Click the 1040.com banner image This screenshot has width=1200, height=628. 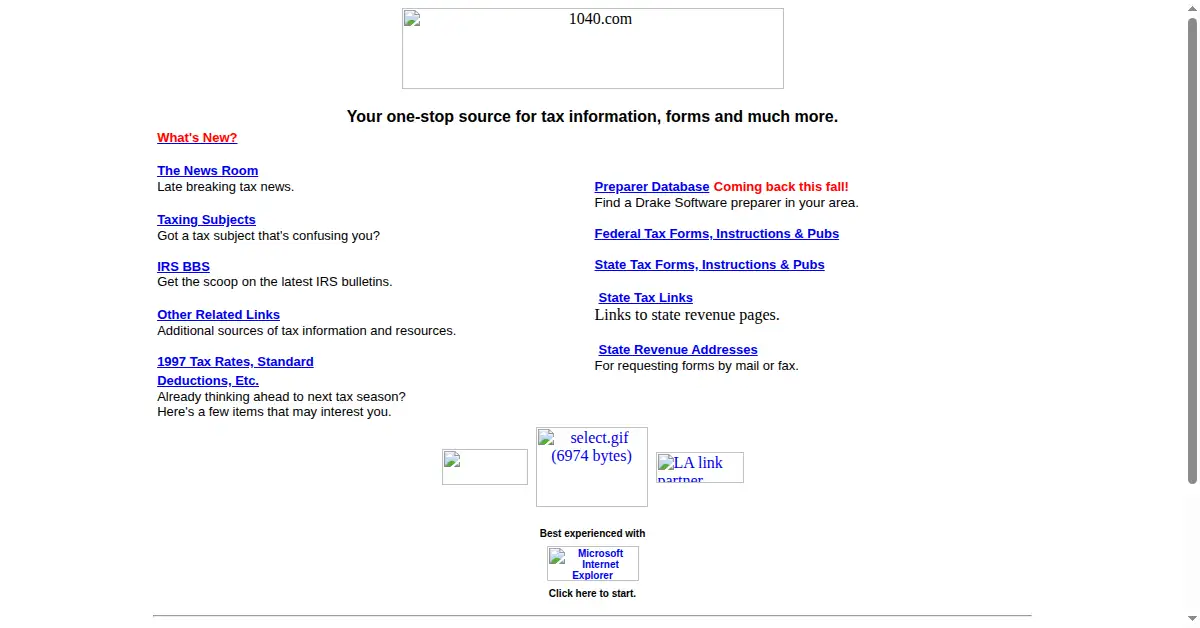tap(593, 48)
